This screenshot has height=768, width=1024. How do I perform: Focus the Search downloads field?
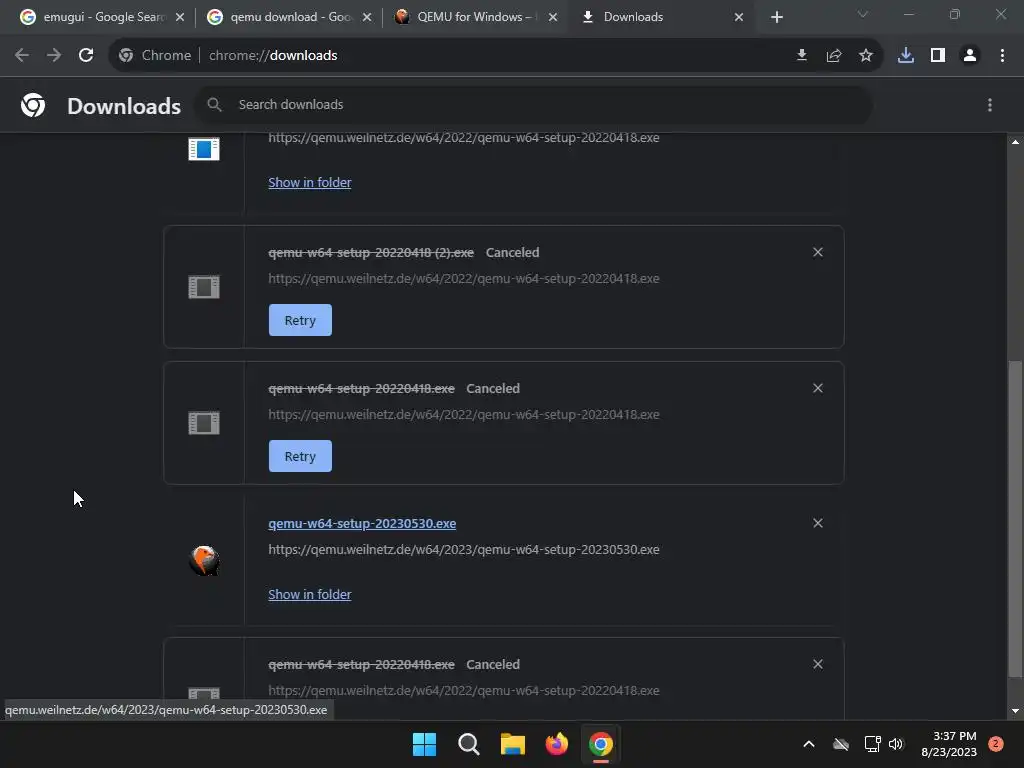pyautogui.click(x=533, y=104)
